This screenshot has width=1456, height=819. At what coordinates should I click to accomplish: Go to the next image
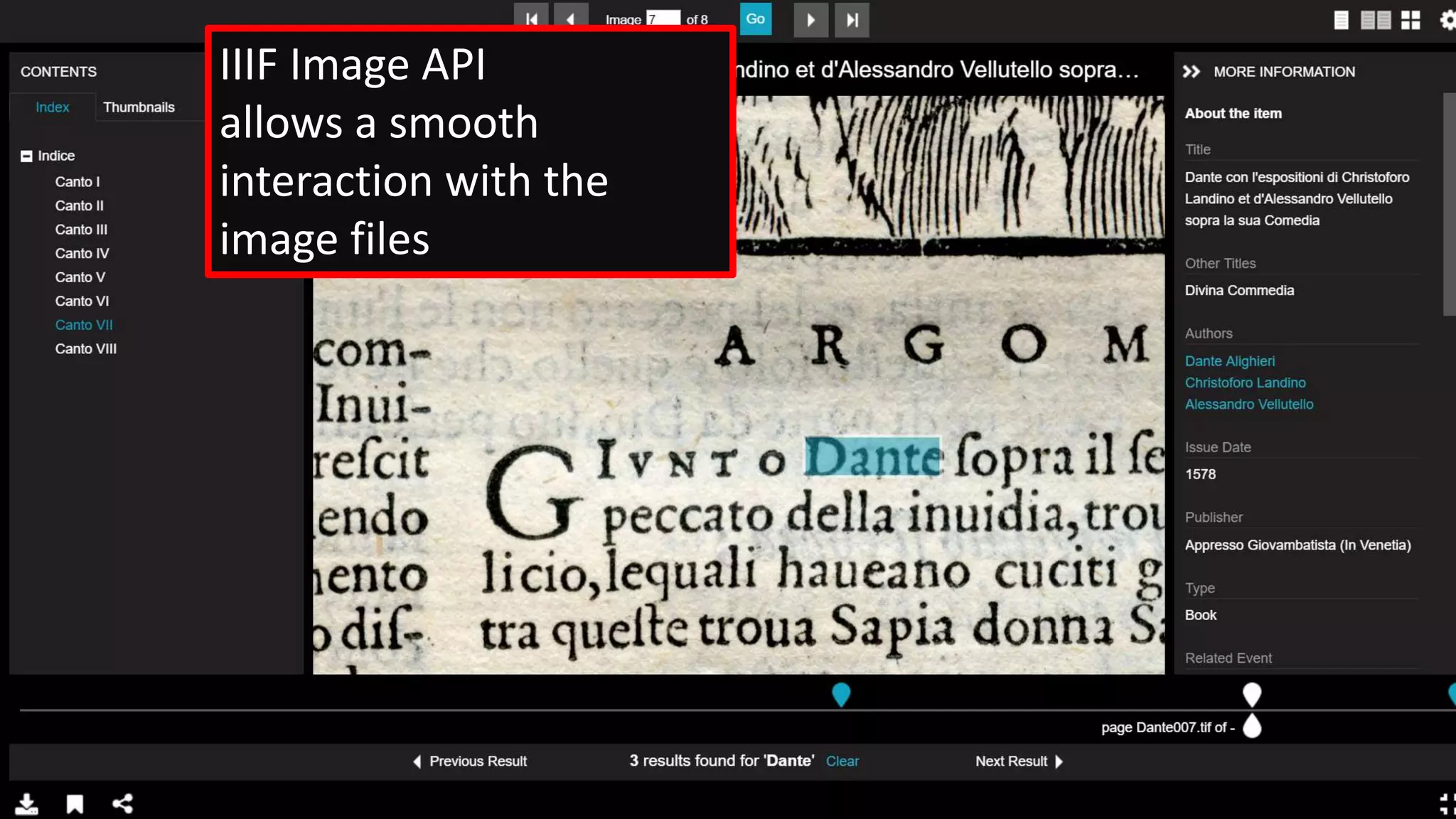(811, 20)
